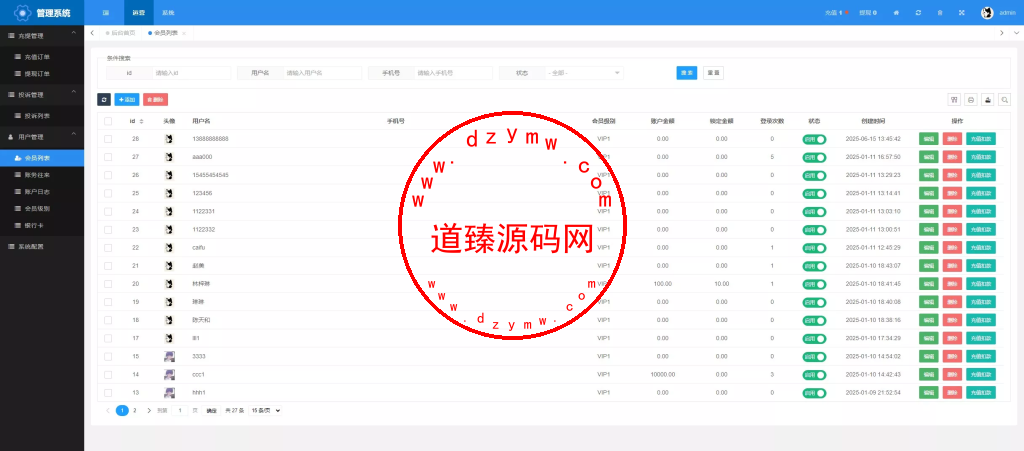
Task: Click account balance 10000.00 cell
Action: click(663, 375)
